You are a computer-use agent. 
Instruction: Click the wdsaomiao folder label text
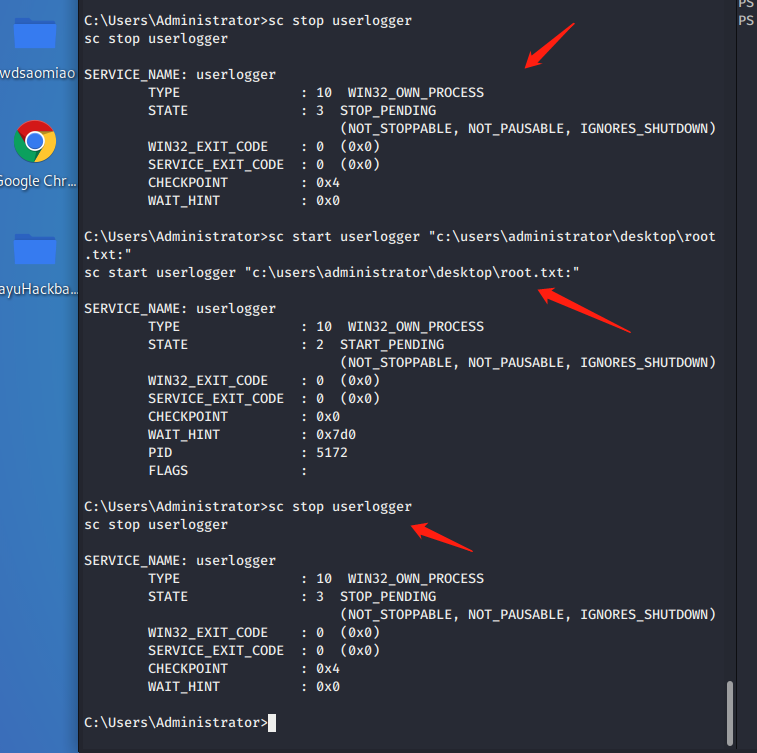click(x=38, y=73)
